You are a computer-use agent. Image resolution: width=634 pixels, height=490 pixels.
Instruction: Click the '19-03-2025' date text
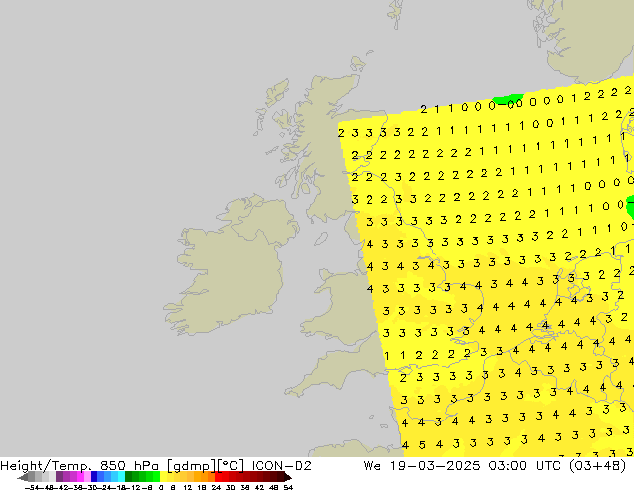[435, 466]
